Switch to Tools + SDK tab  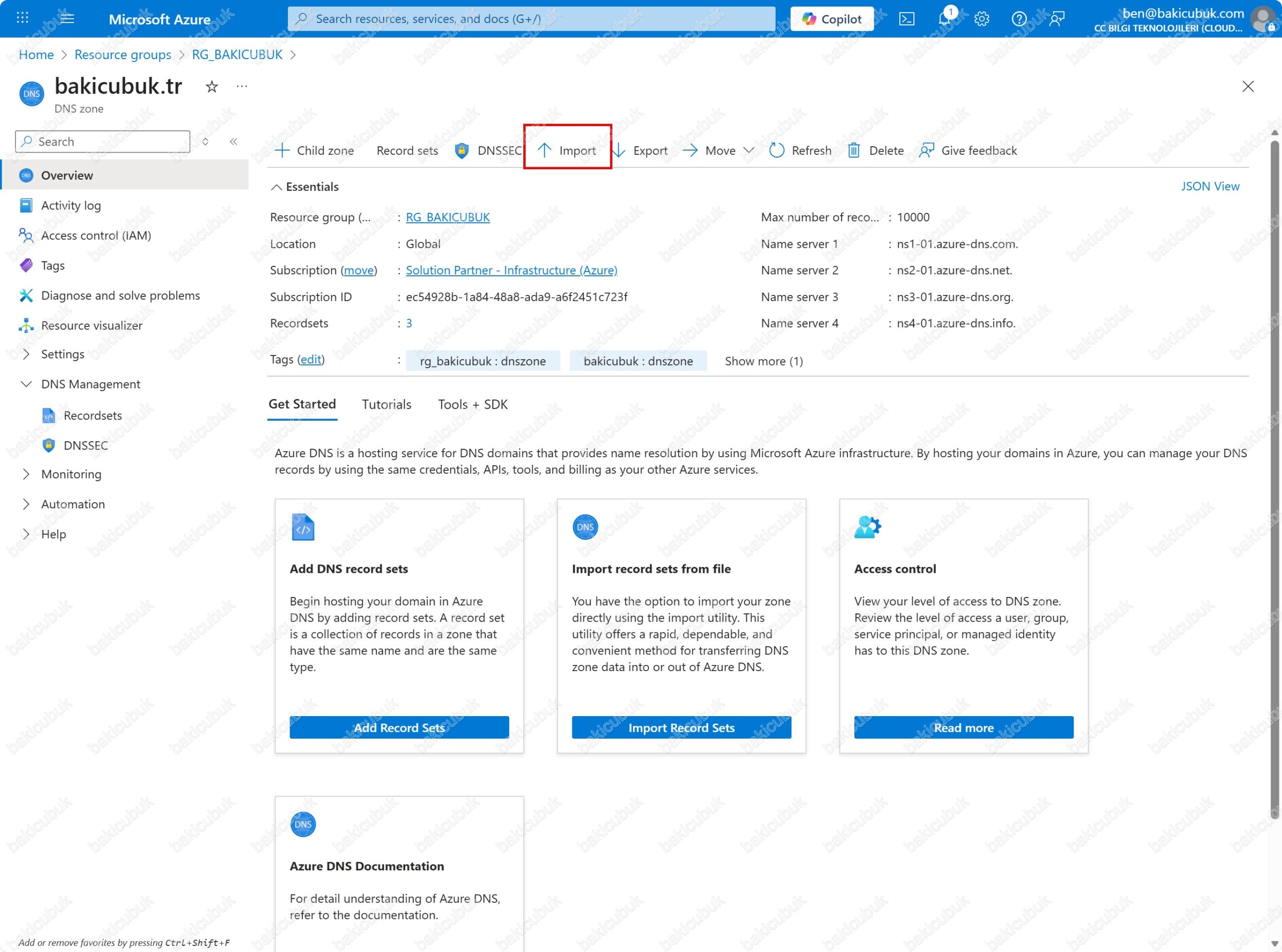pyautogui.click(x=472, y=404)
